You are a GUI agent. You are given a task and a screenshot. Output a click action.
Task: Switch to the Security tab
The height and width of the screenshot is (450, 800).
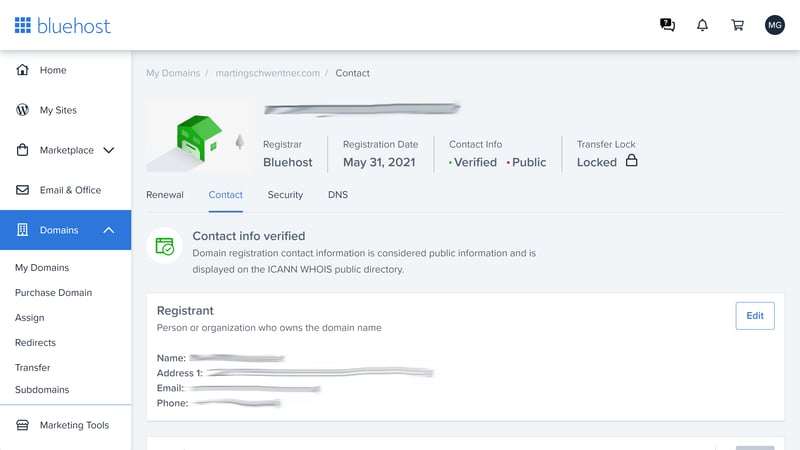point(285,195)
